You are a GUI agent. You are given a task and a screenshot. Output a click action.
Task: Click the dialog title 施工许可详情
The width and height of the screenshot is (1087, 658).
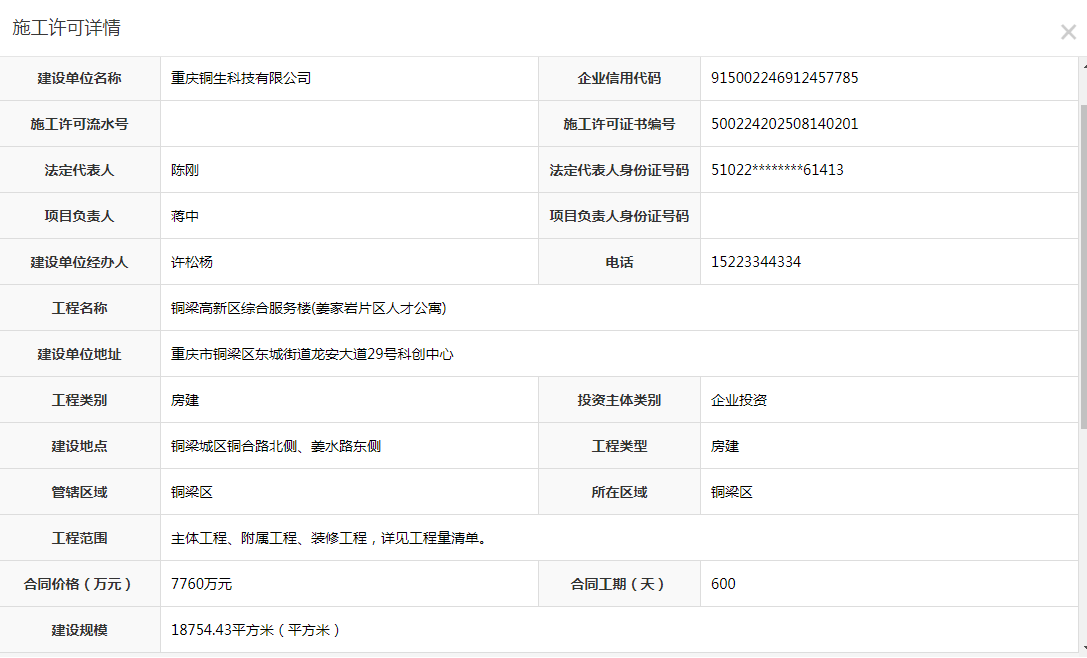(66, 28)
